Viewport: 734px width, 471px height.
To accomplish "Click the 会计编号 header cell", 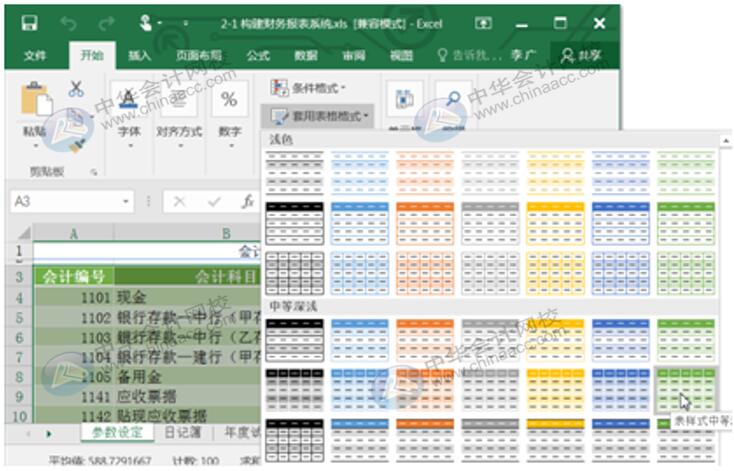I will [73, 277].
